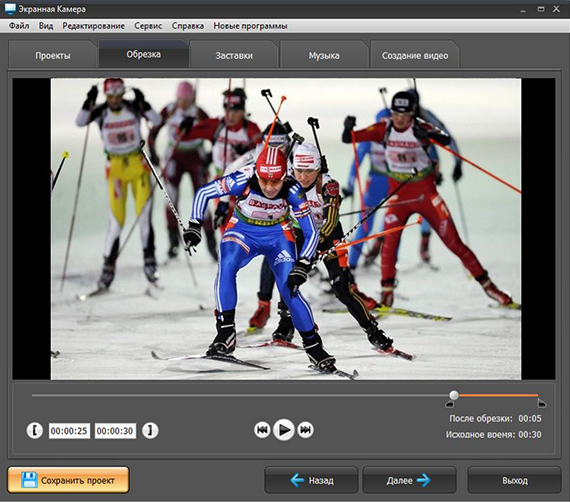Image resolution: width=570 pixels, height=502 pixels.
Task: Click the end time field 00:00:30
Action: point(115,431)
